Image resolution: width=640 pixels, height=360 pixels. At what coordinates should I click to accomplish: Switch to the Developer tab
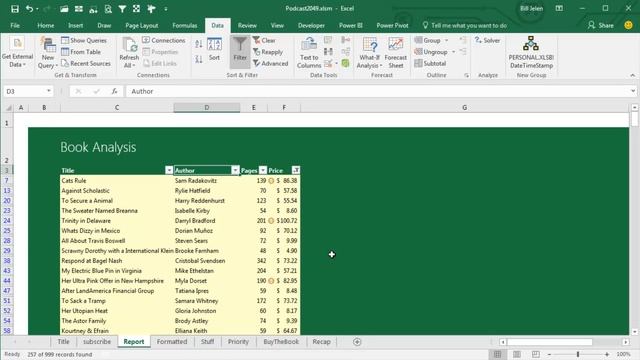pyautogui.click(x=311, y=25)
